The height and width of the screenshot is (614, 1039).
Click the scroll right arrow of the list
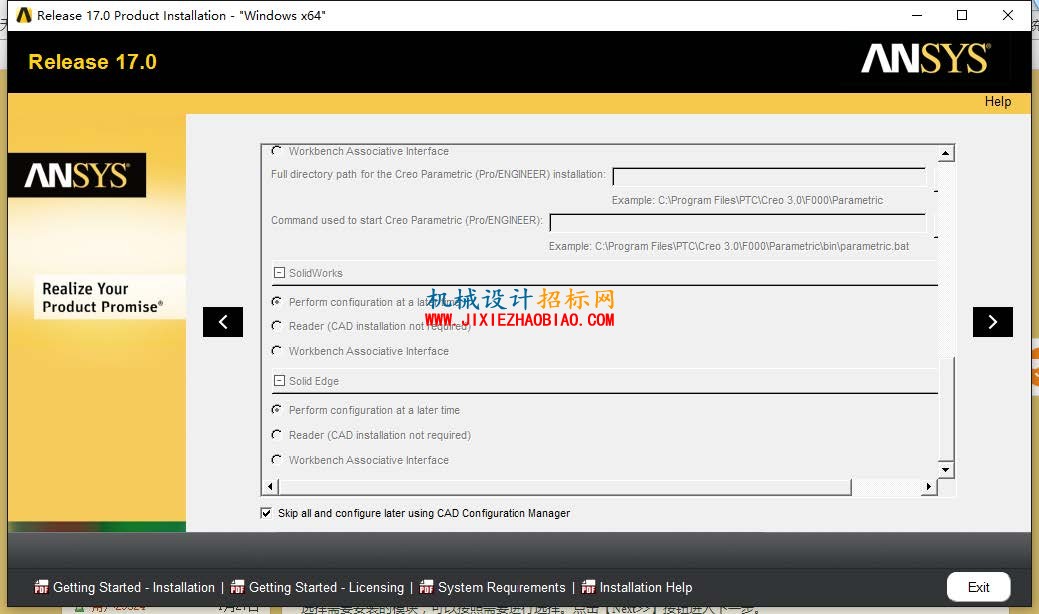(x=928, y=487)
